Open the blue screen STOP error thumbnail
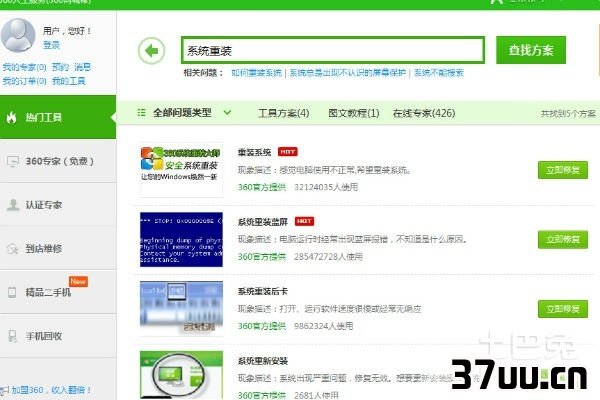This screenshot has width=600, height=400. [x=181, y=240]
